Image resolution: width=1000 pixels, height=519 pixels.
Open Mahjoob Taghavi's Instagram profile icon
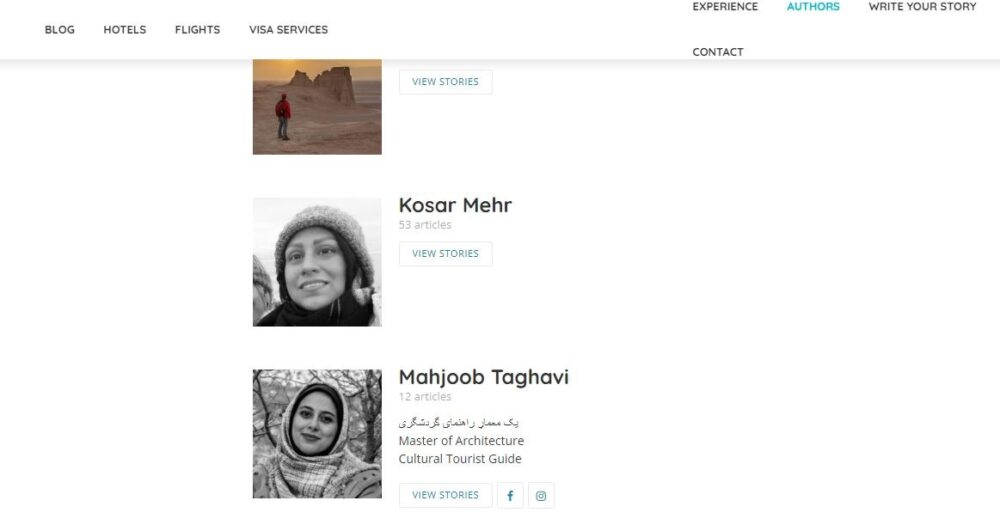pyautogui.click(x=541, y=495)
